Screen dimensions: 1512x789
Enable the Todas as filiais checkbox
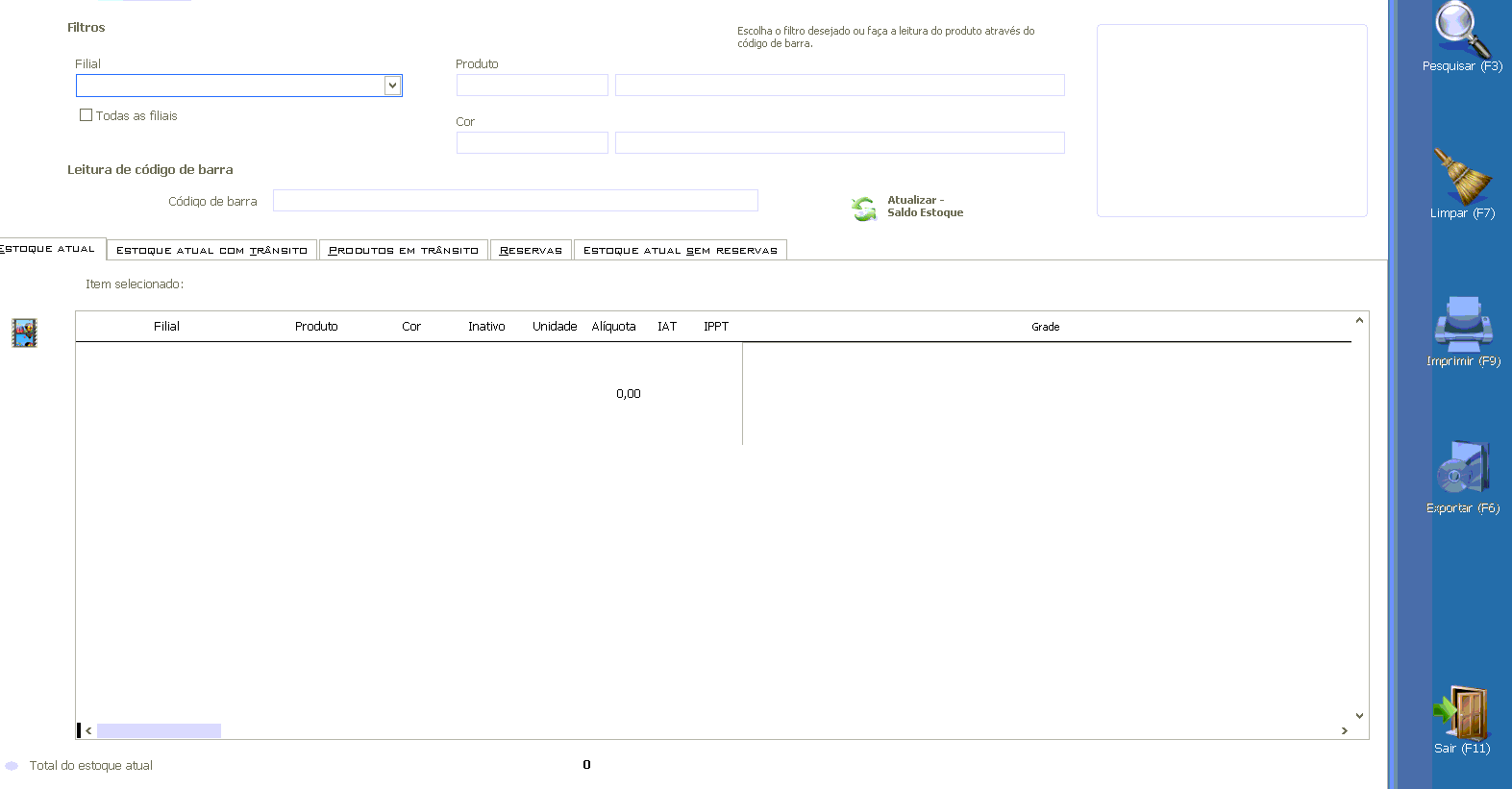[x=87, y=115]
